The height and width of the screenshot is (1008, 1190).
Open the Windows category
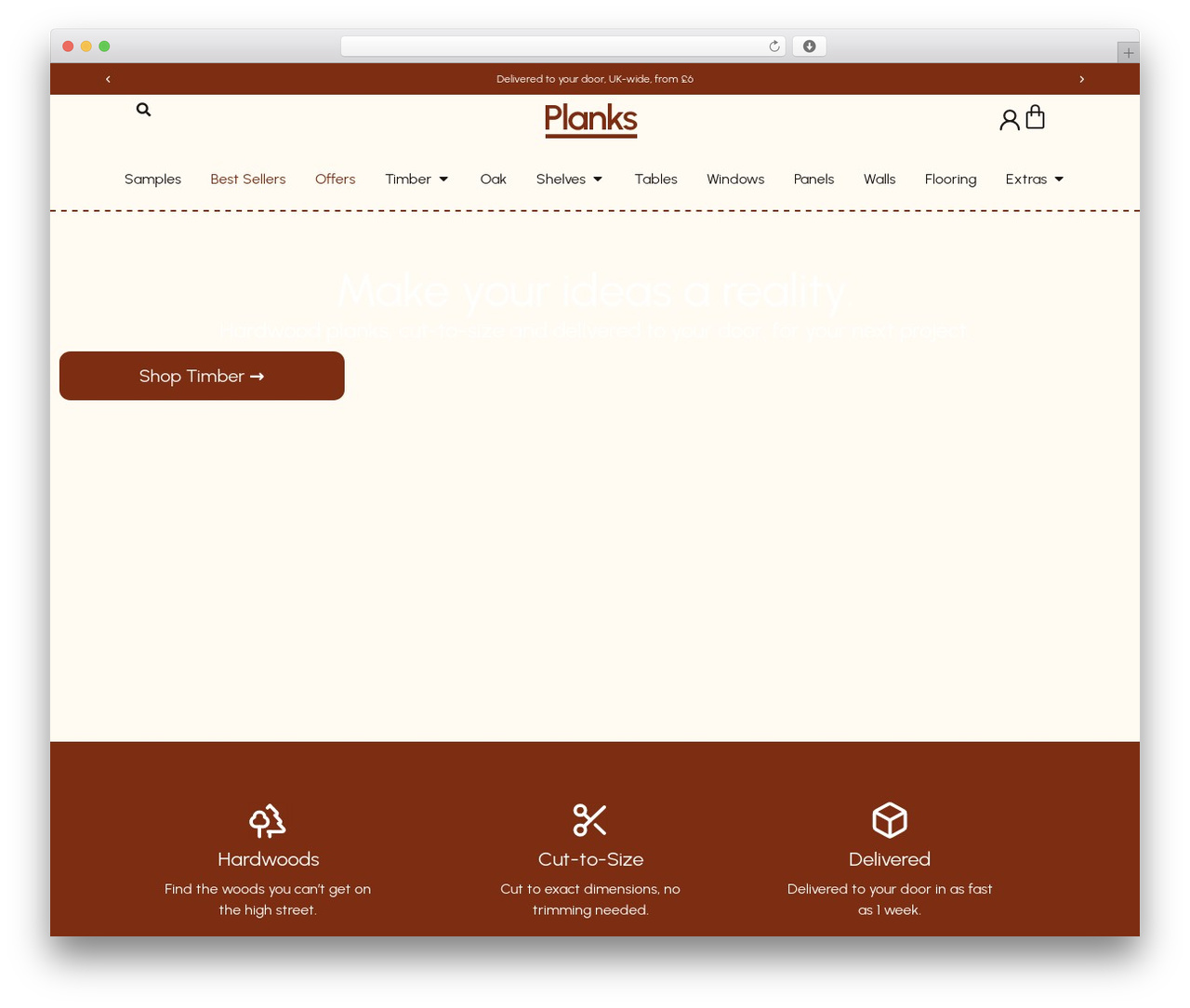735,179
